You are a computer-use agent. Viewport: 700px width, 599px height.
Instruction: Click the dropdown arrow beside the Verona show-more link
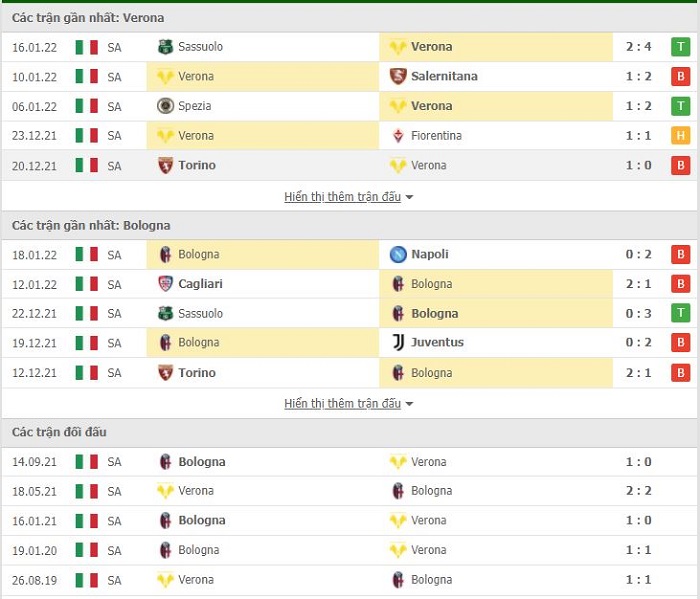409,197
